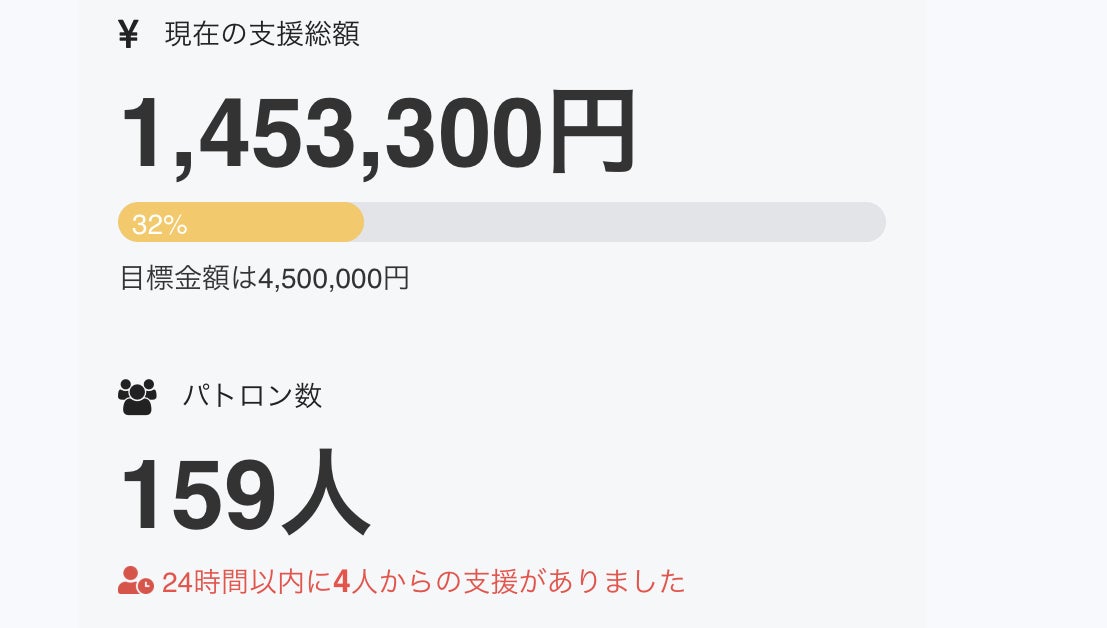Screen dimensions: 1107x628
Task: Click the 目標金額は text
Action: (x=188, y=278)
